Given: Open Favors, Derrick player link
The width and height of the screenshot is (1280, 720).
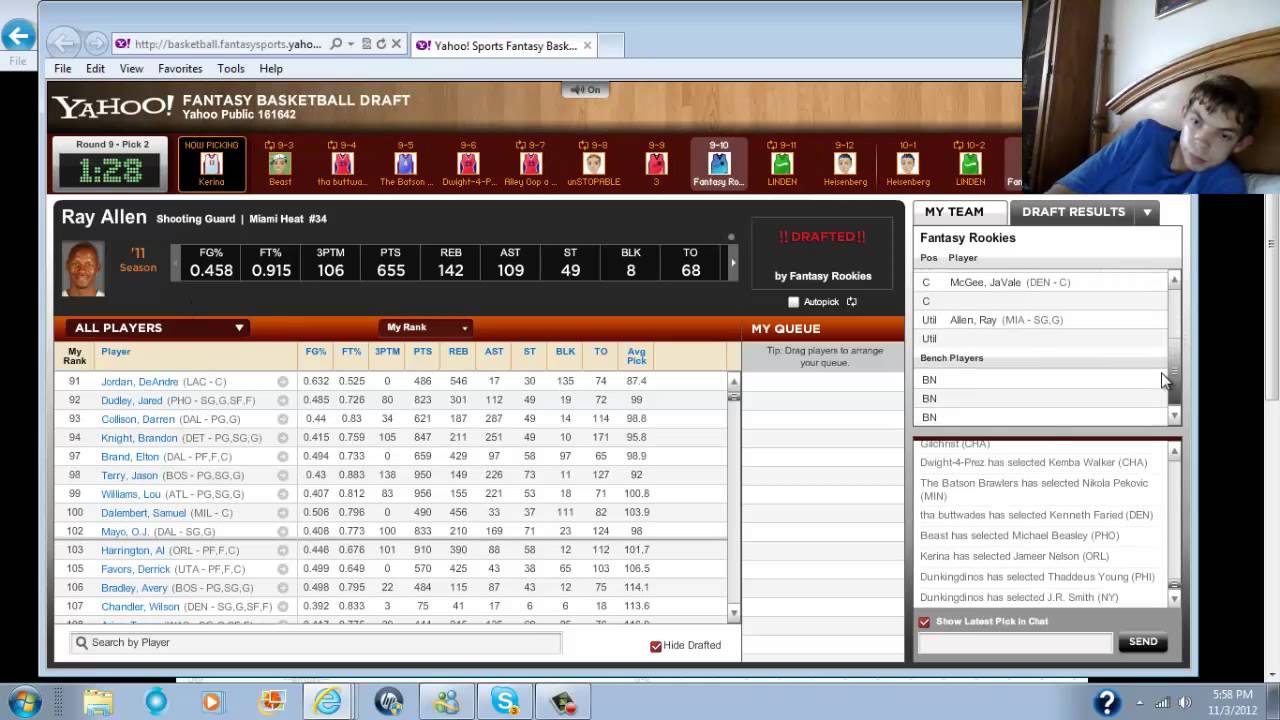Looking at the screenshot, I should (x=136, y=570).
